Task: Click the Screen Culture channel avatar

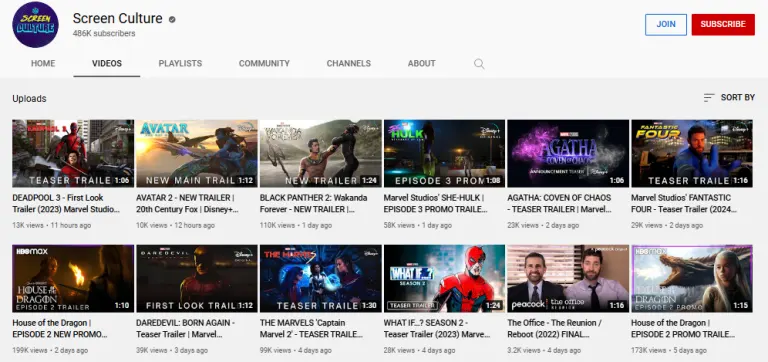Action: pos(35,24)
